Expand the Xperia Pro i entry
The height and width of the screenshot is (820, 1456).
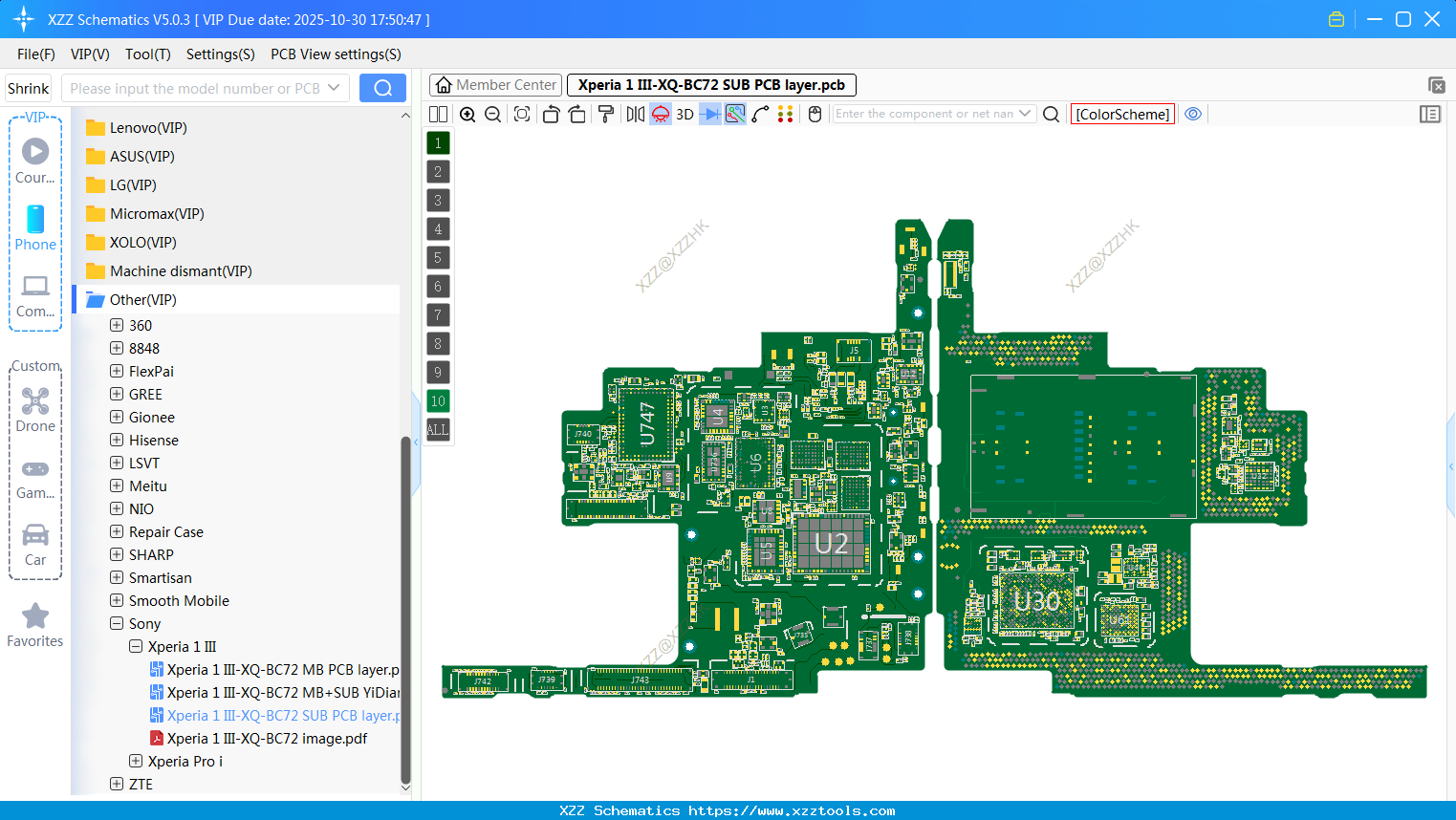click(135, 761)
